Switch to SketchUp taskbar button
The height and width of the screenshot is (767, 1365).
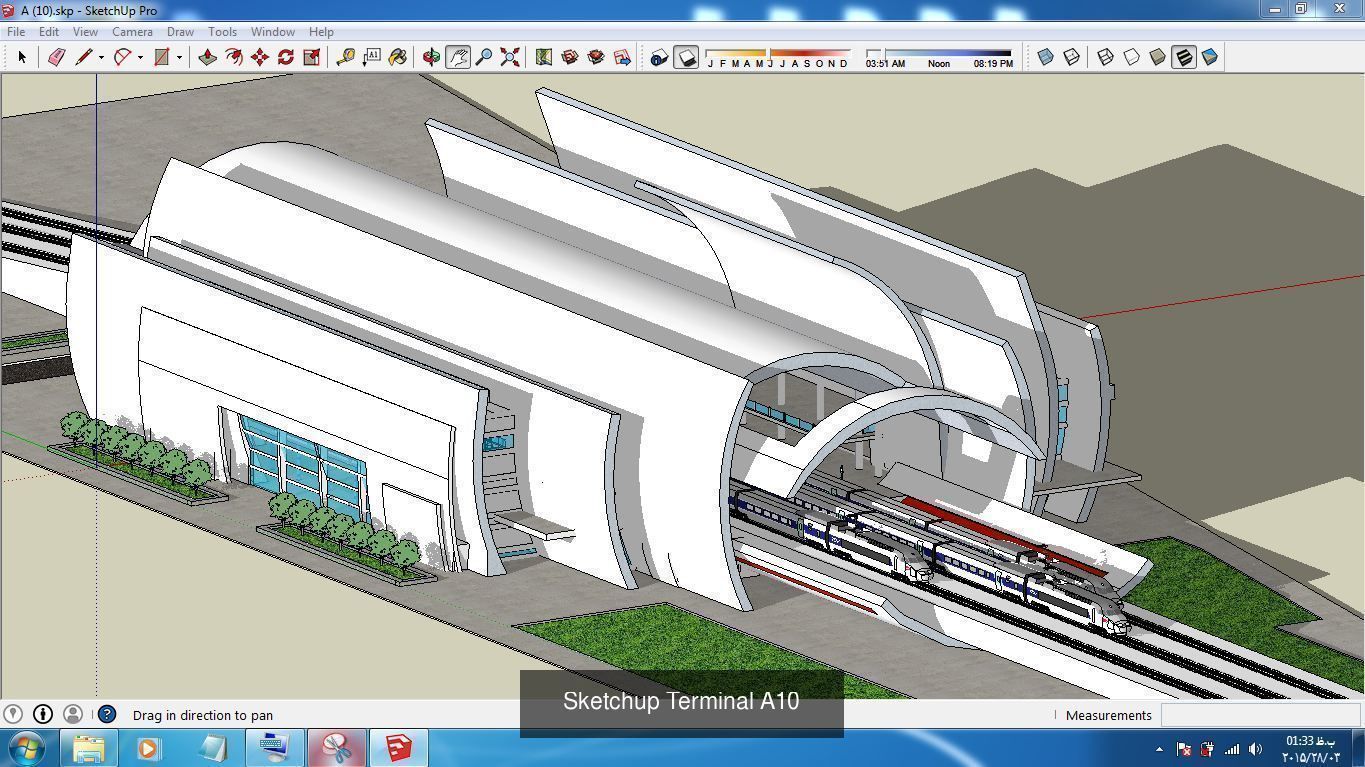point(398,748)
